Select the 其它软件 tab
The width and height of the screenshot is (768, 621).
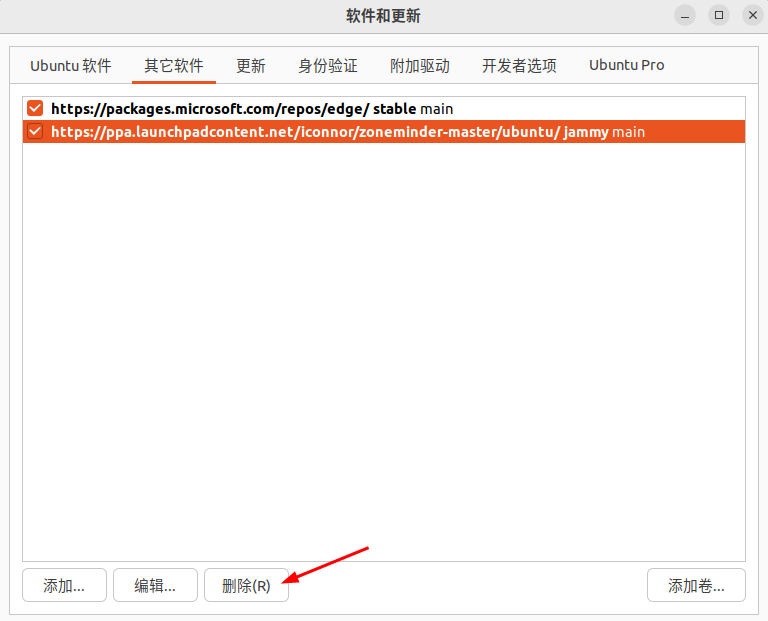pos(174,66)
